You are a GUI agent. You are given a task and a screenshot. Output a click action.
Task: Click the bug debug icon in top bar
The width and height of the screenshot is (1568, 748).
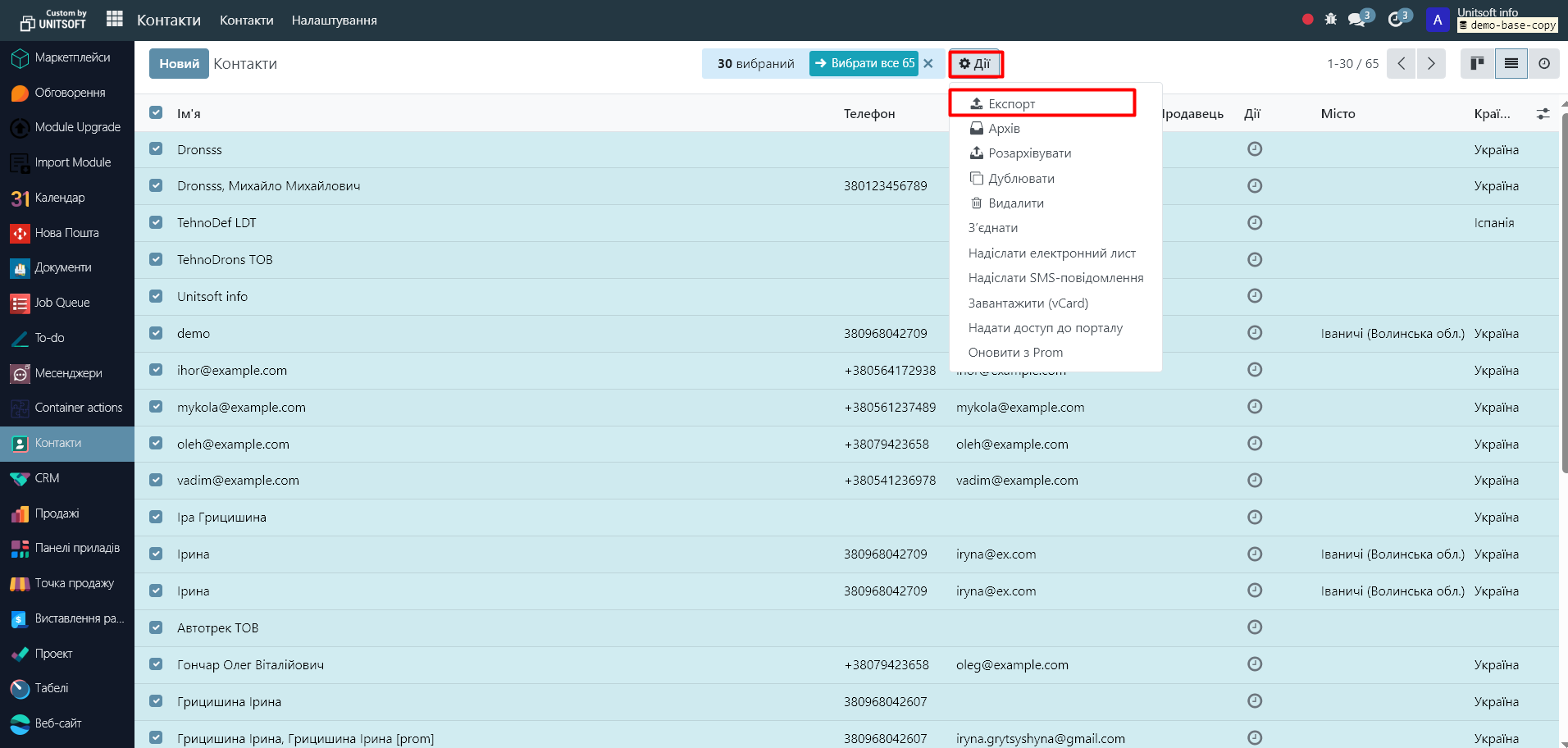click(x=1330, y=19)
